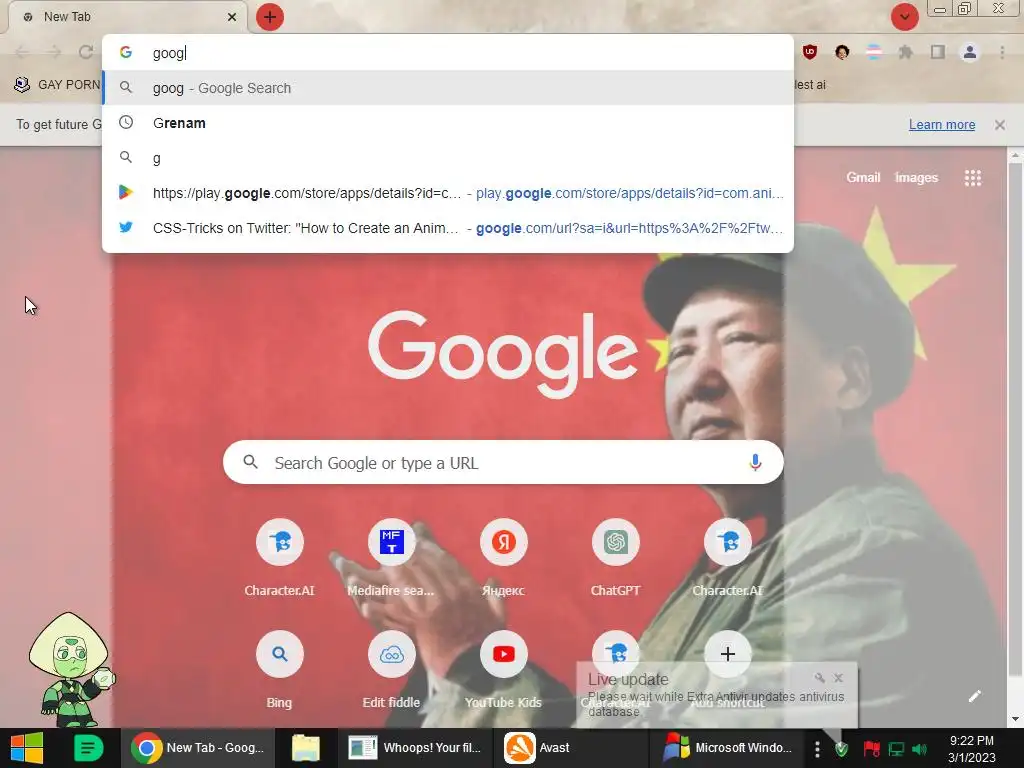The height and width of the screenshot is (768, 1024).
Task: Open the Chrome profile icon
Action: [970, 52]
